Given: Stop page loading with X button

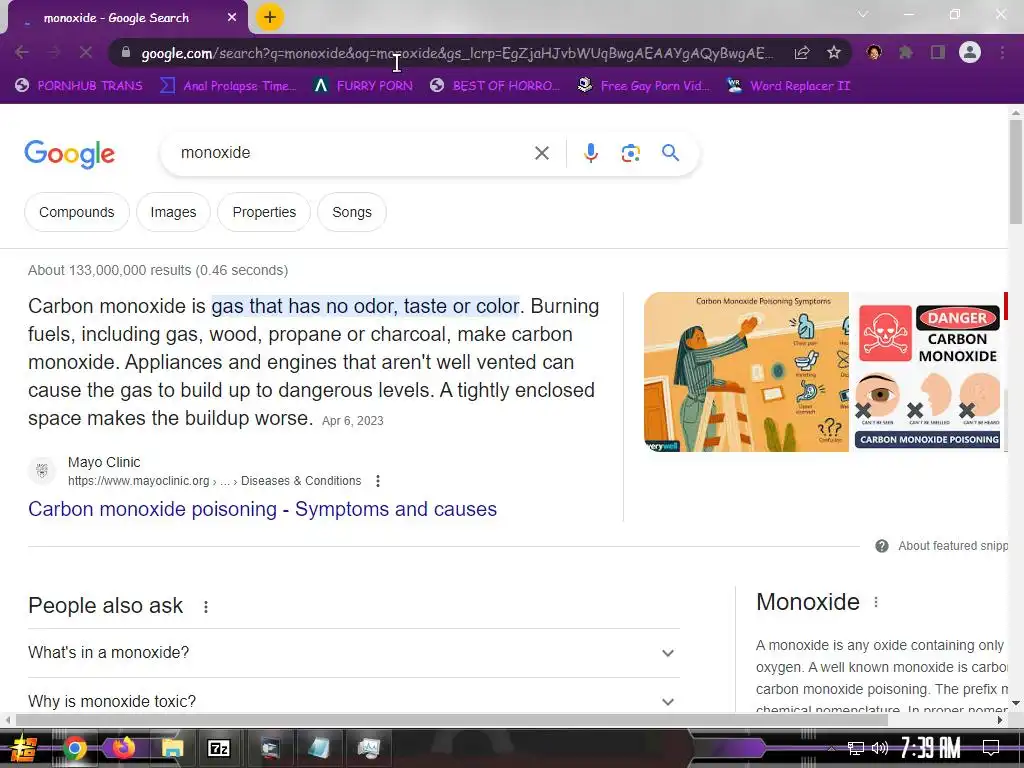Looking at the screenshot, I should pyautogui.click(x=86, y=52).
